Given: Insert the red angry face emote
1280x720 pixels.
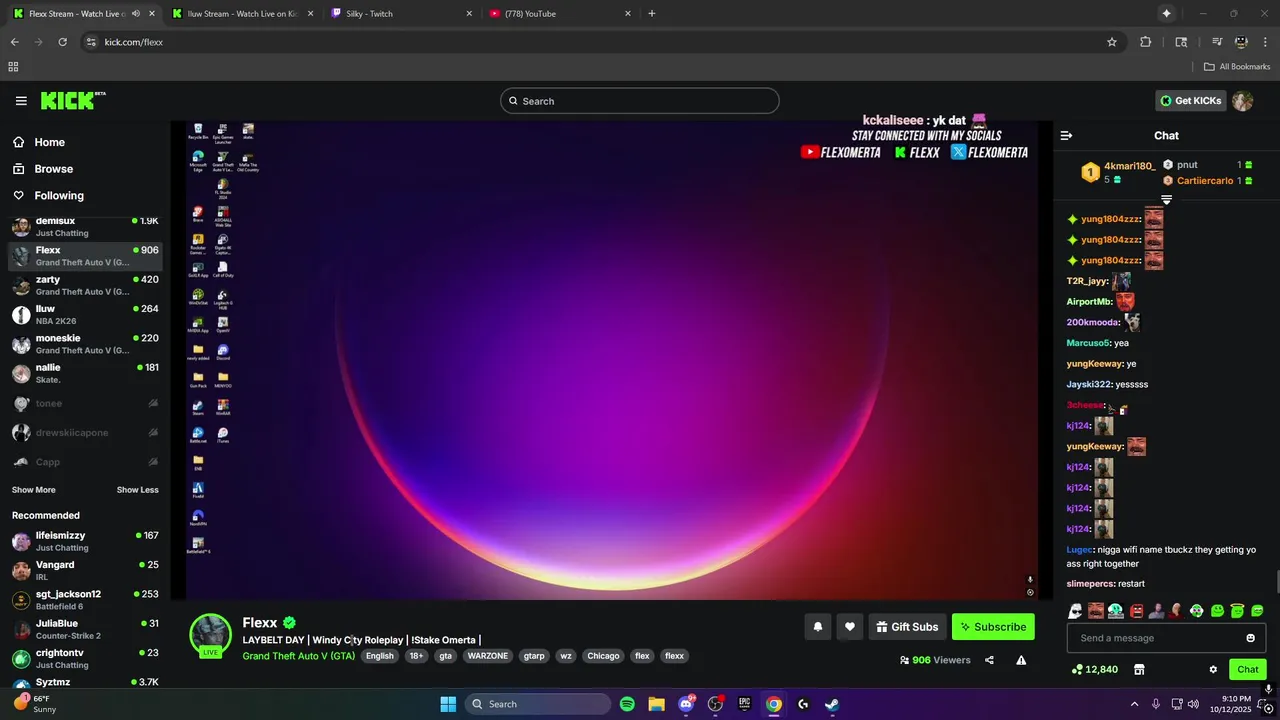Looking at the screenshot, I should pyautogui.click(x=1136, y=611).
